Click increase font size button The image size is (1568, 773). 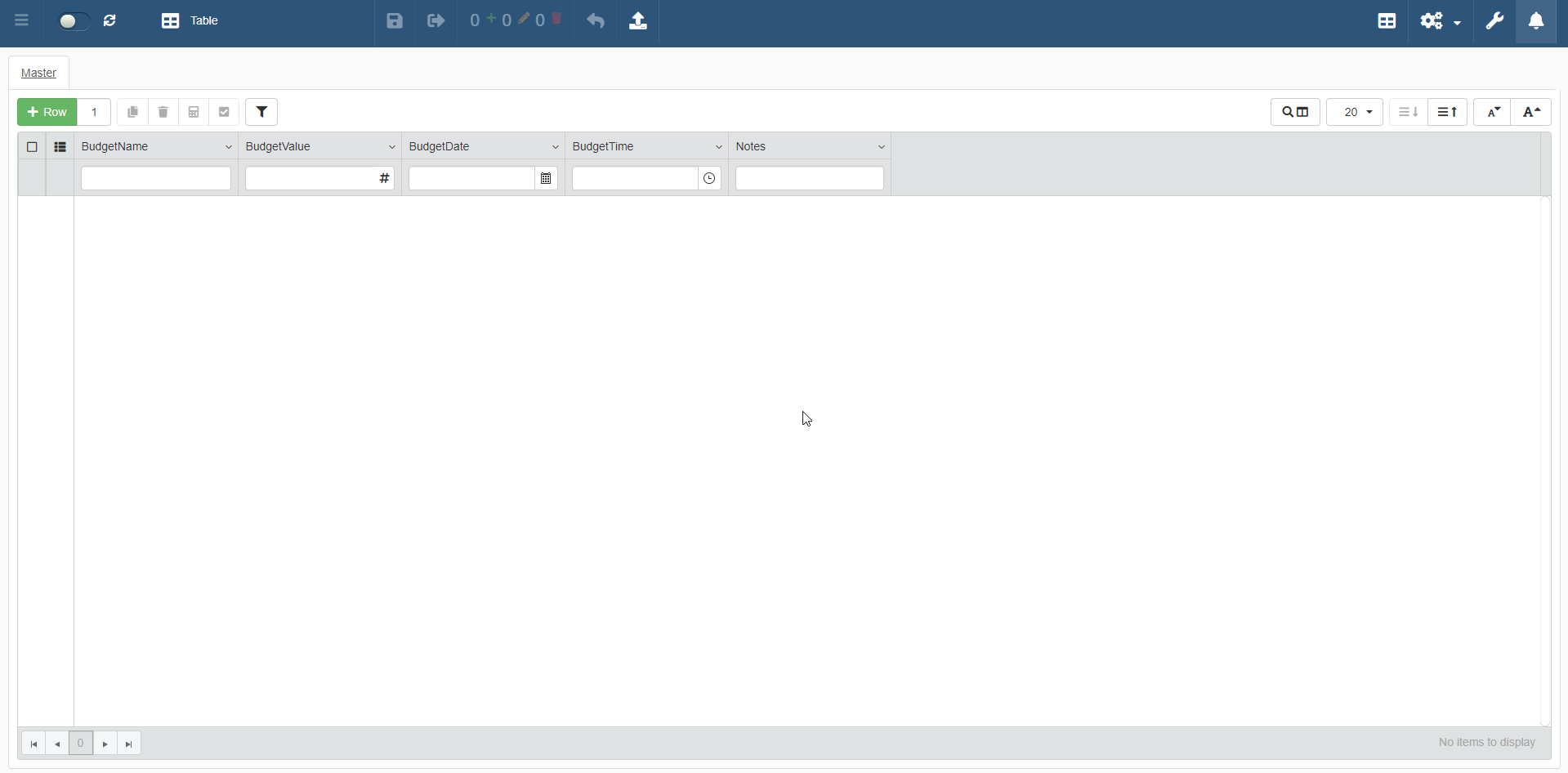pyautogui.click(x=1531, y=112)
